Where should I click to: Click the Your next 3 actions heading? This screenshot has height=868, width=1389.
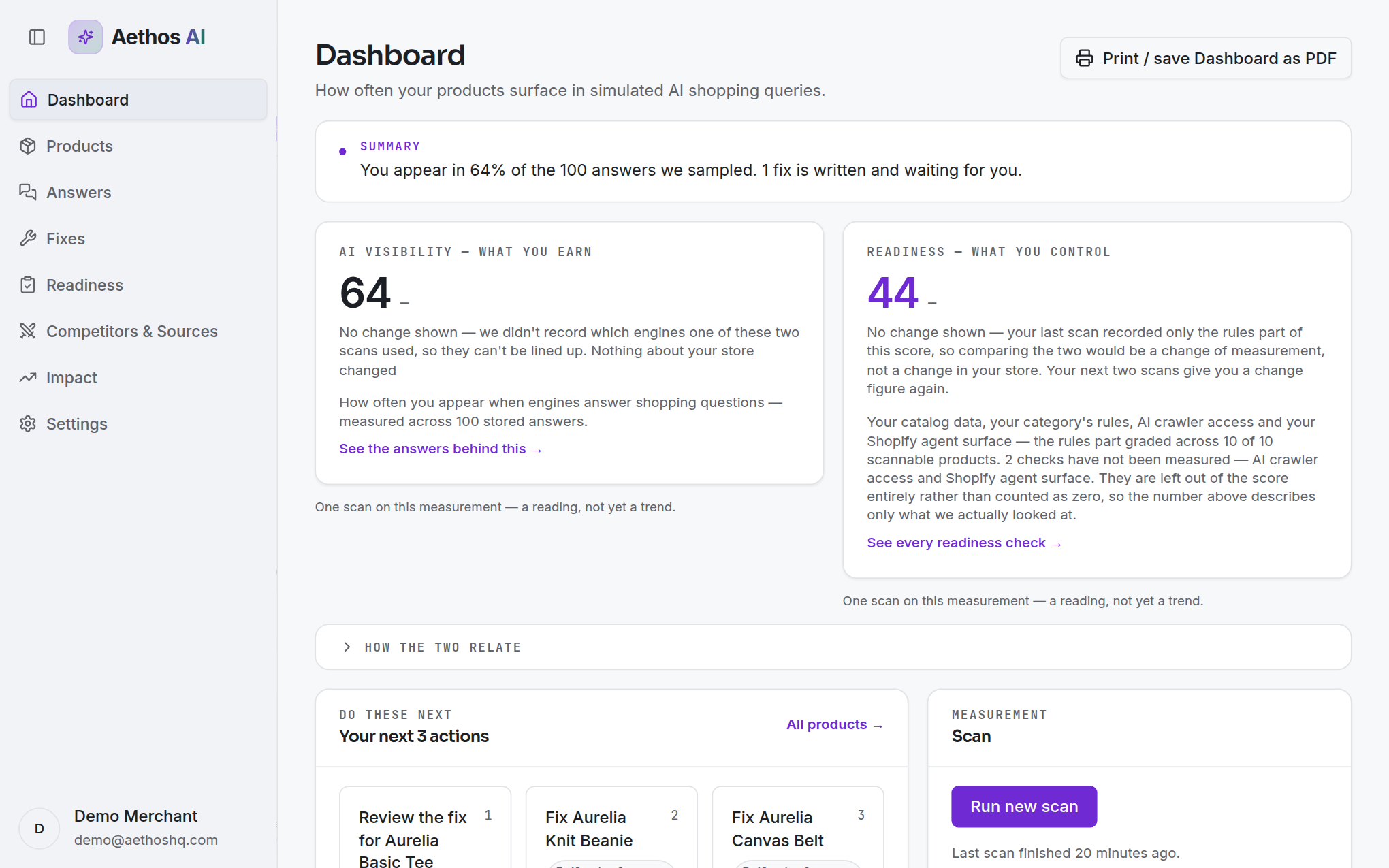[414, 737]
